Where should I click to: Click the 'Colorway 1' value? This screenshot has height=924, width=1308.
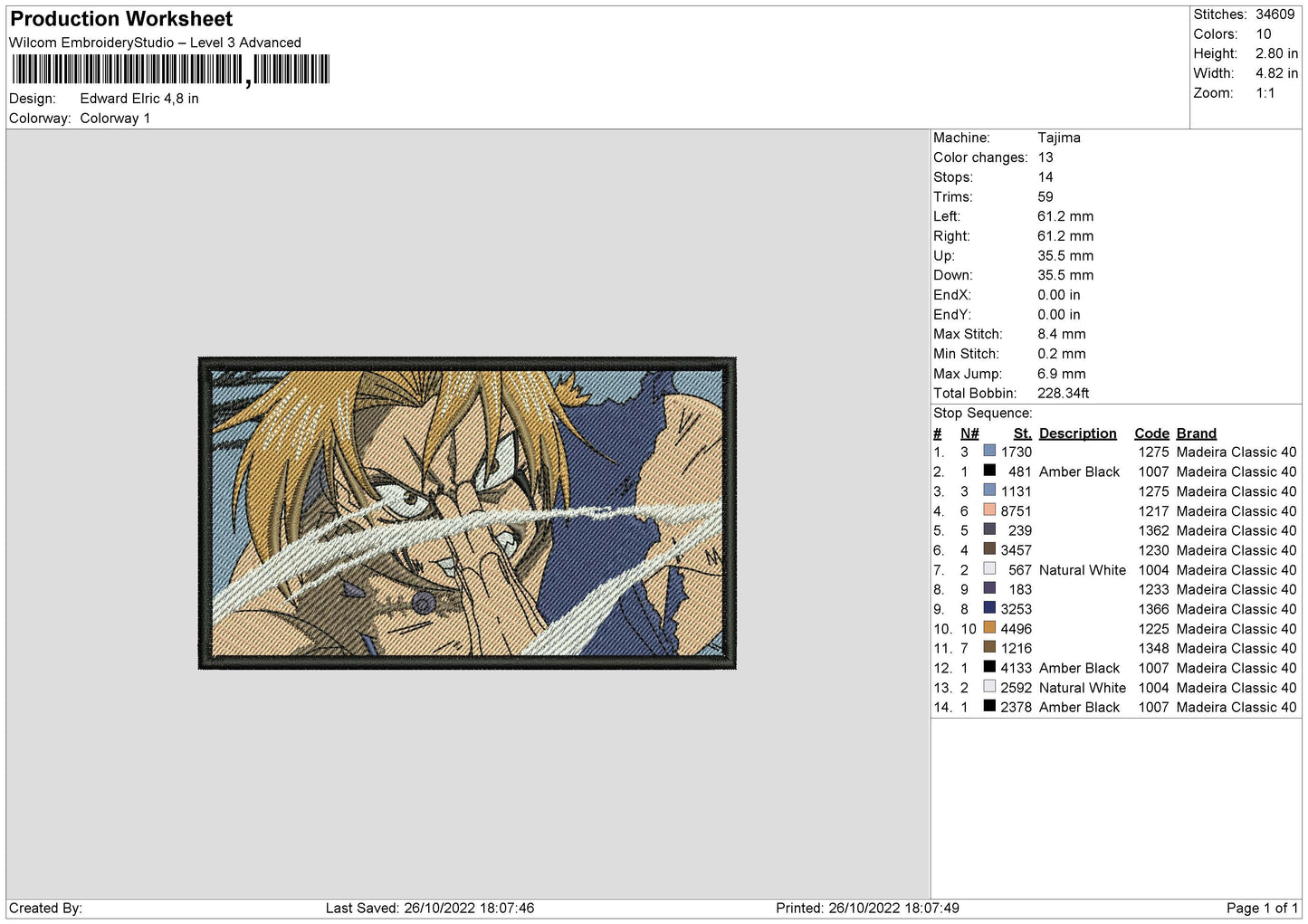pos(115,119)
